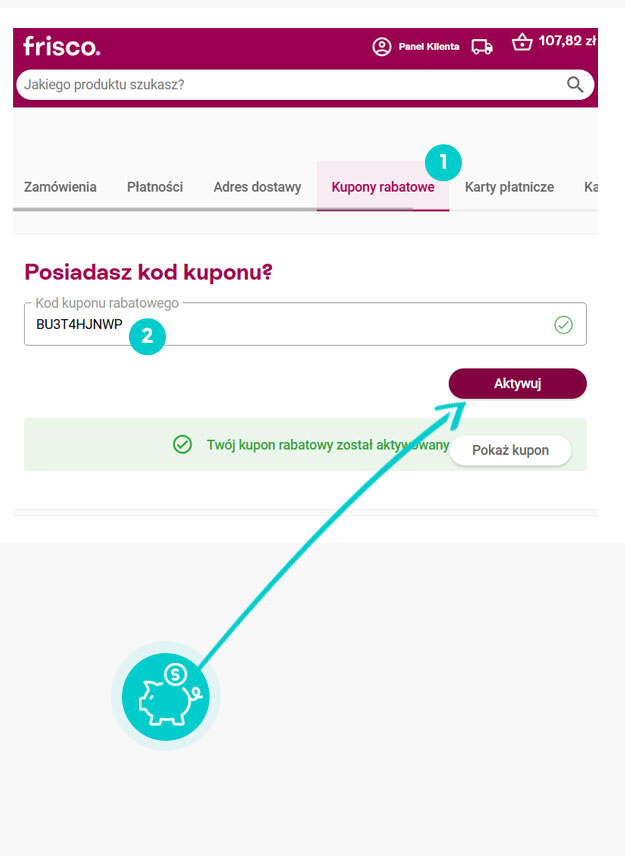The height and width of the screenshot is (856, 625).
Task: Open the Panel Klienta user icon
Action: [381, 47]
